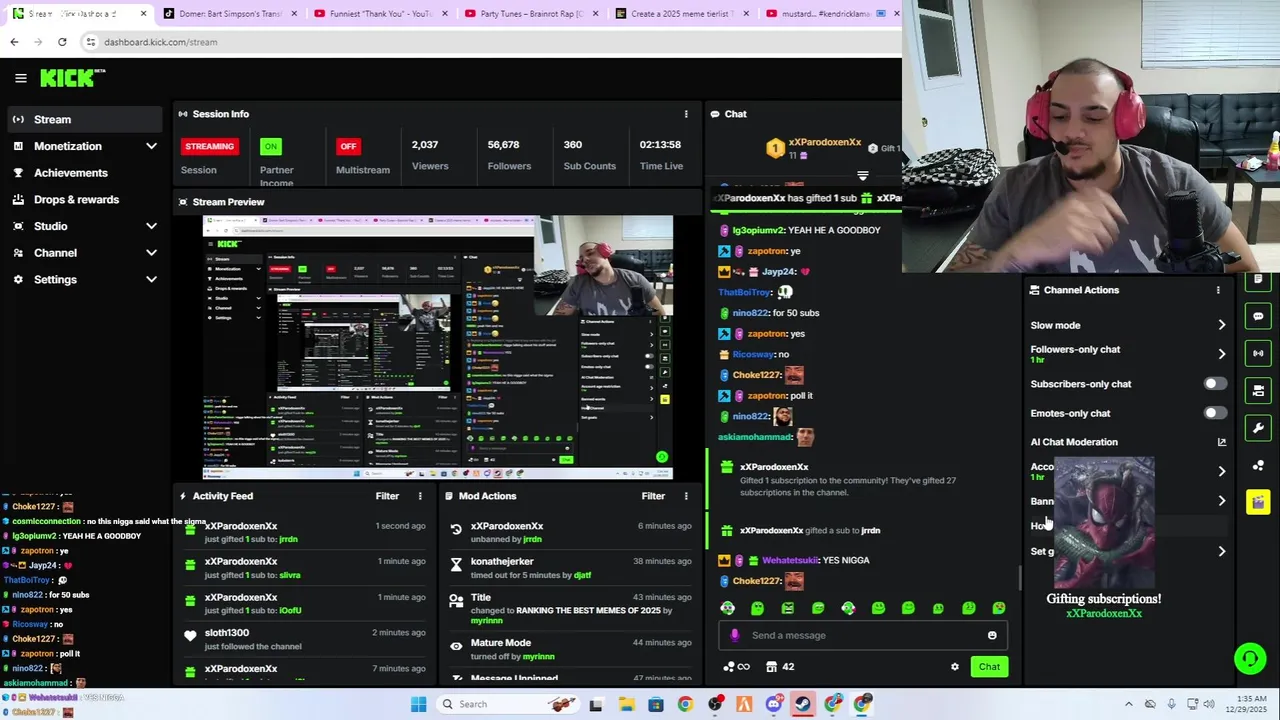Screen dimensions: 1280x720
Task: Click the browser address bar
Action: 480,42
